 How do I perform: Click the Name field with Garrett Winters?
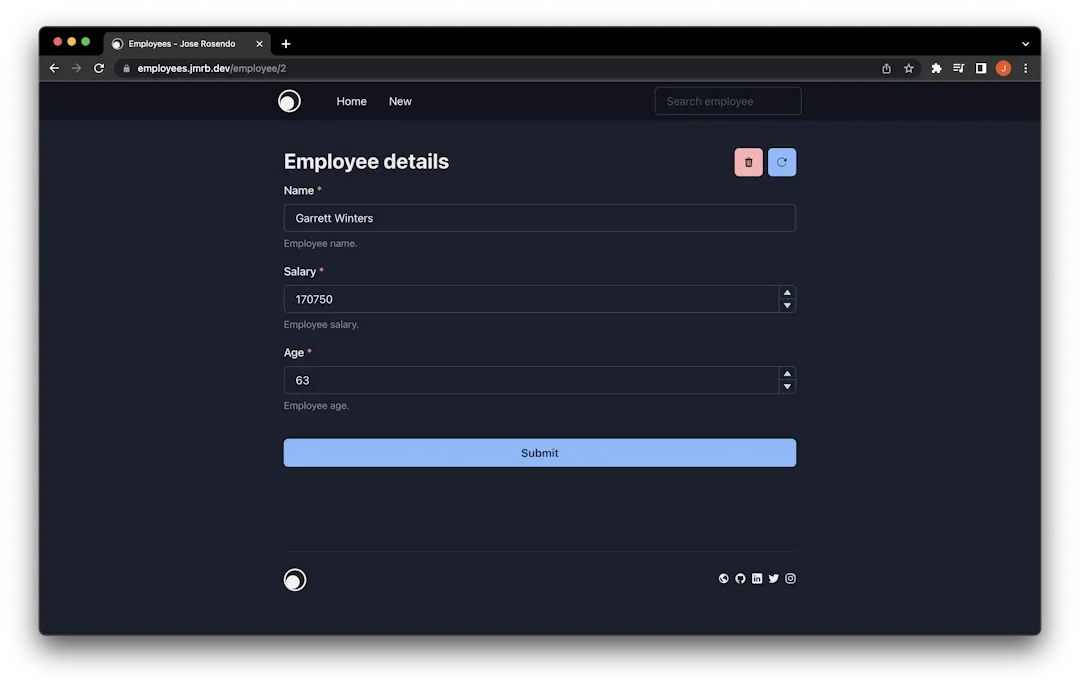(x=540, y=218)
